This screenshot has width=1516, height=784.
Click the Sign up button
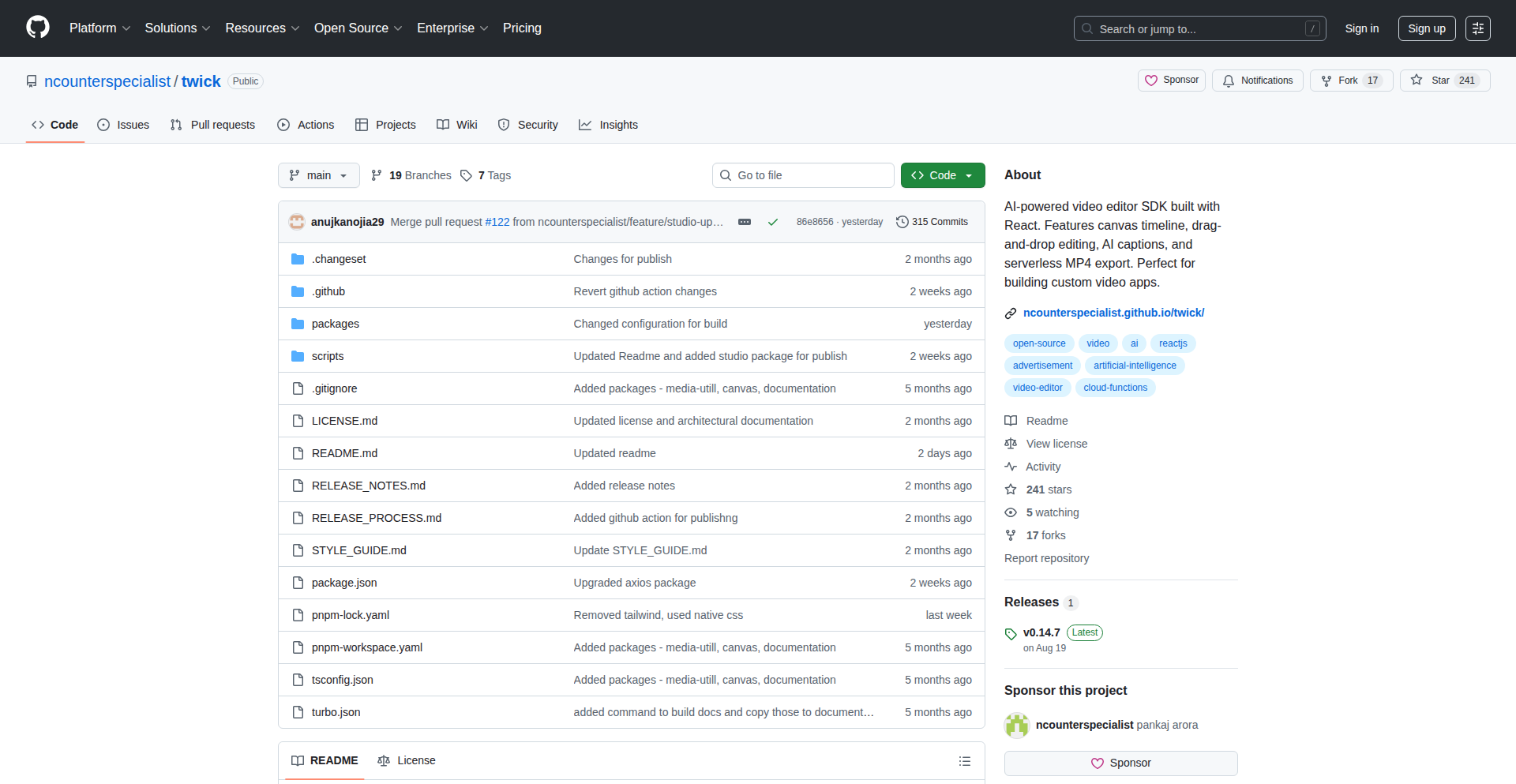pyautogui.click(x=1427, y=28)
